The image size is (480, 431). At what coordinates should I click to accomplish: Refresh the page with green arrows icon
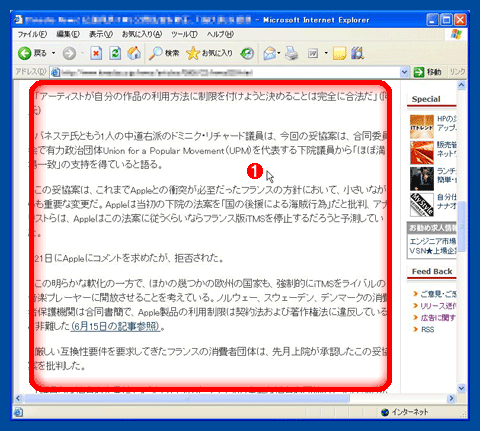[115, 53]
